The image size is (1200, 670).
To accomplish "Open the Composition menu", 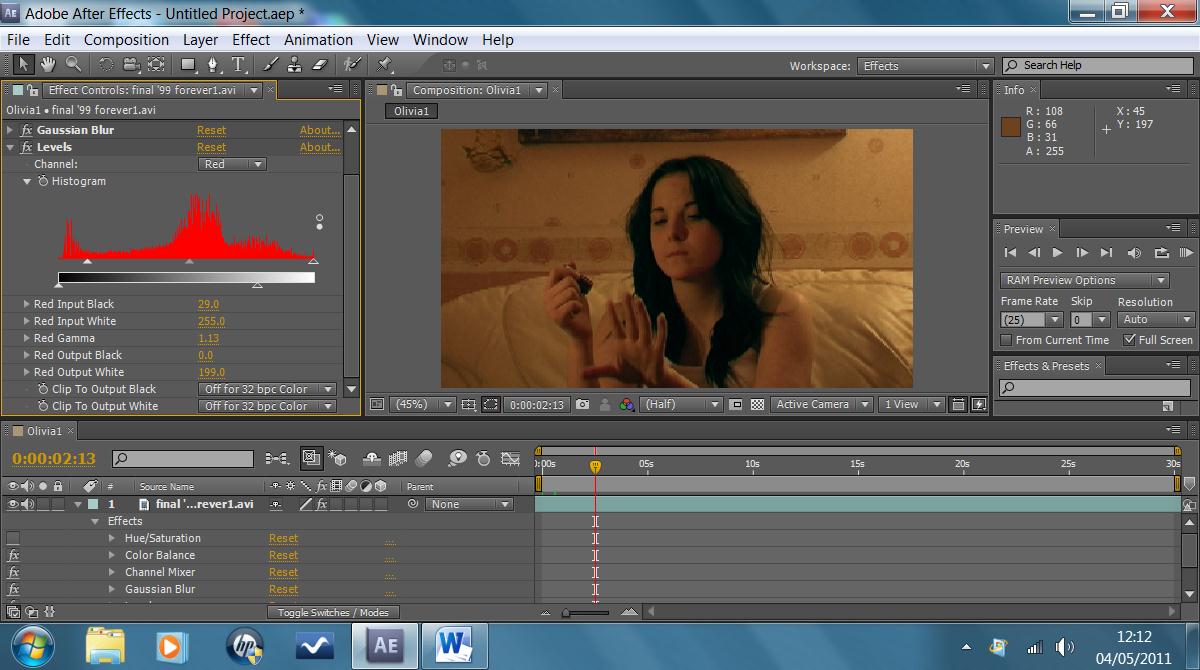I will pos(126,40).
